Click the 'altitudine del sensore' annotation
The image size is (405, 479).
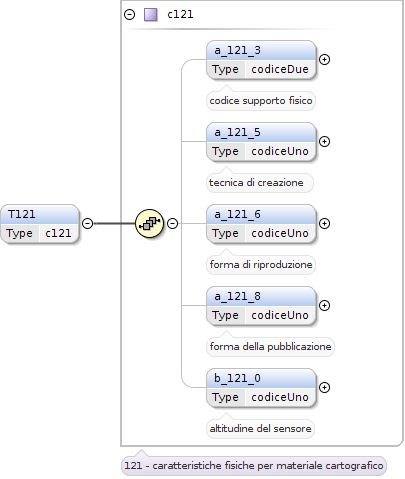(260, 429)
